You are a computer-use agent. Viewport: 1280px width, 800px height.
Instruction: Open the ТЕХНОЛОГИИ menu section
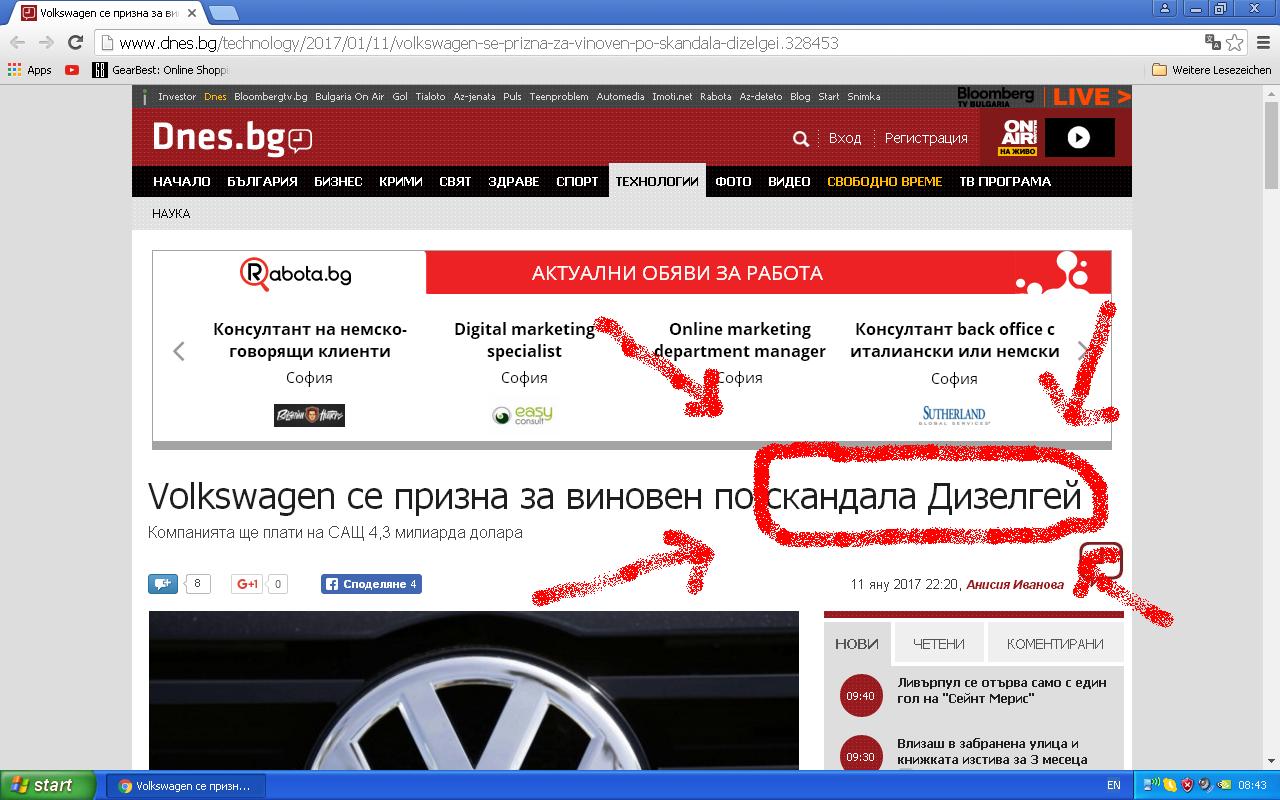point(656,181)
